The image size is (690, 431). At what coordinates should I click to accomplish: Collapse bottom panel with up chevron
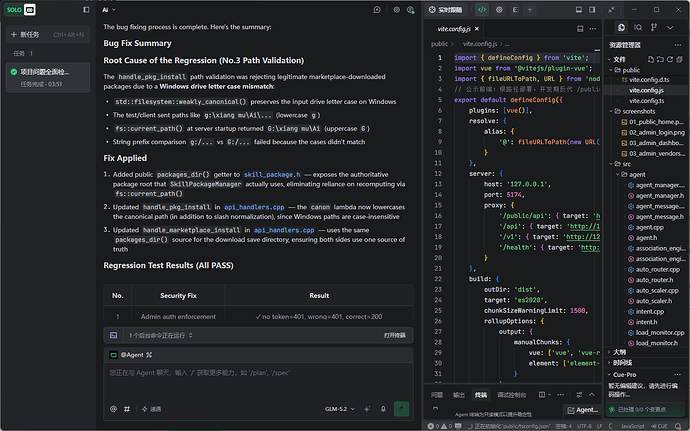(592, 395)
